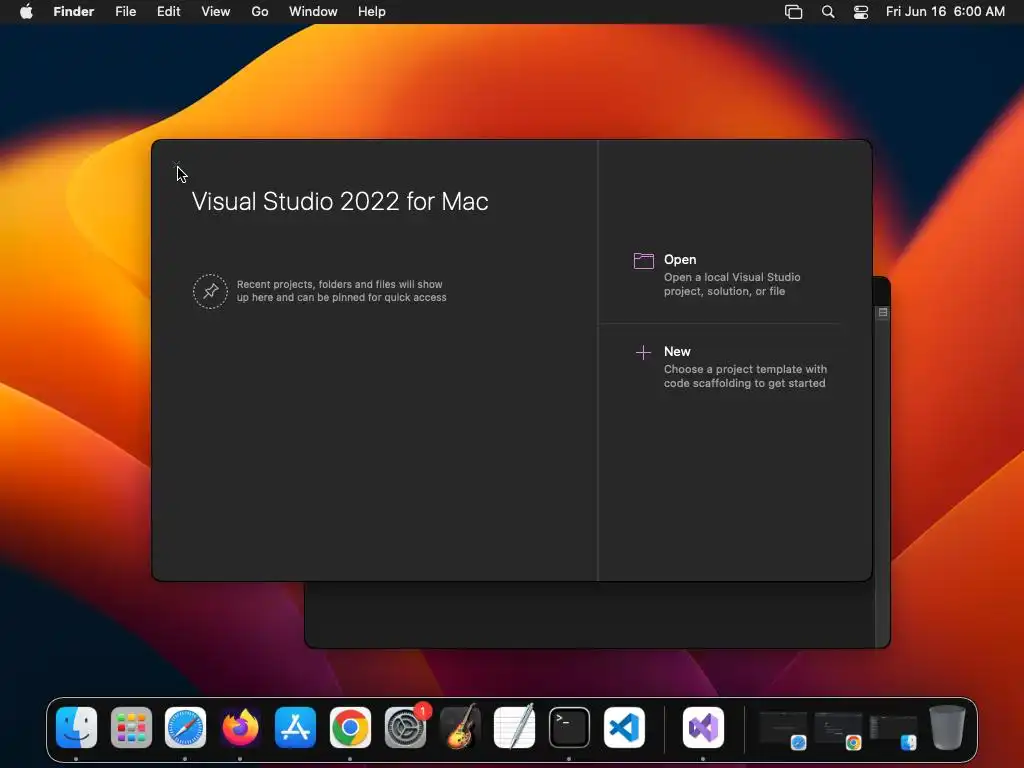Create a New project from template

pyautogui.click(x=731, y=367)
